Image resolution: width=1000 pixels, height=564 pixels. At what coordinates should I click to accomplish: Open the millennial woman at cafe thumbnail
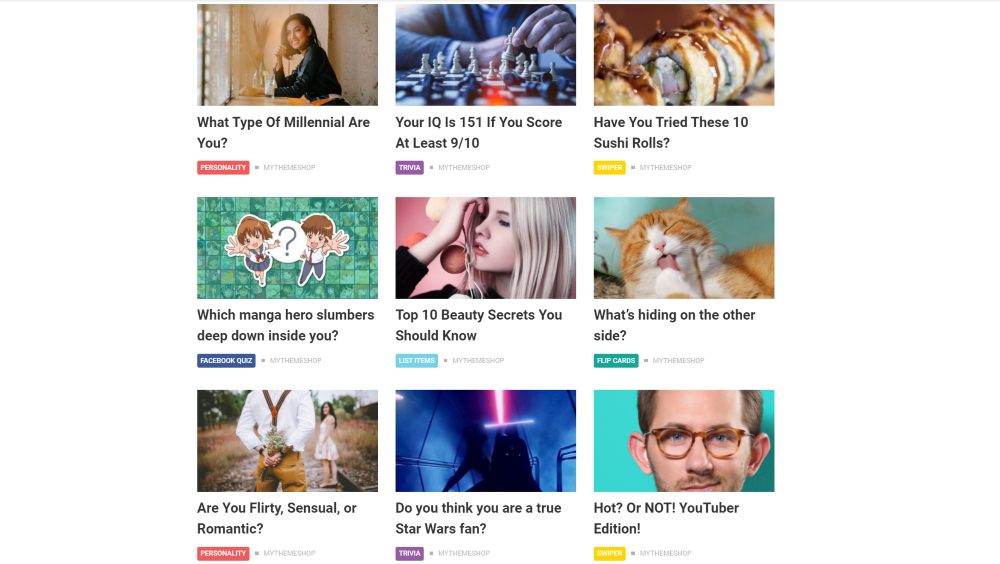(287, 55)
